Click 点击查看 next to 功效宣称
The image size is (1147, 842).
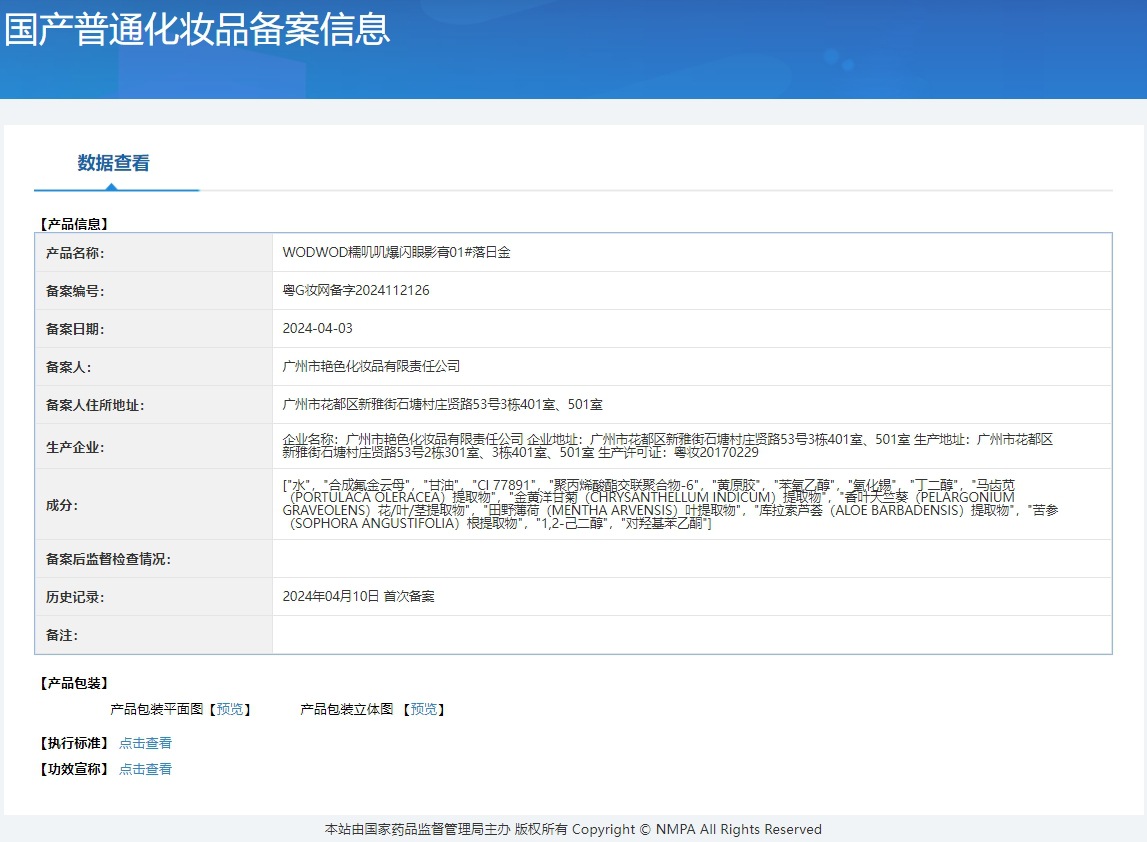(x=145, y=769)
